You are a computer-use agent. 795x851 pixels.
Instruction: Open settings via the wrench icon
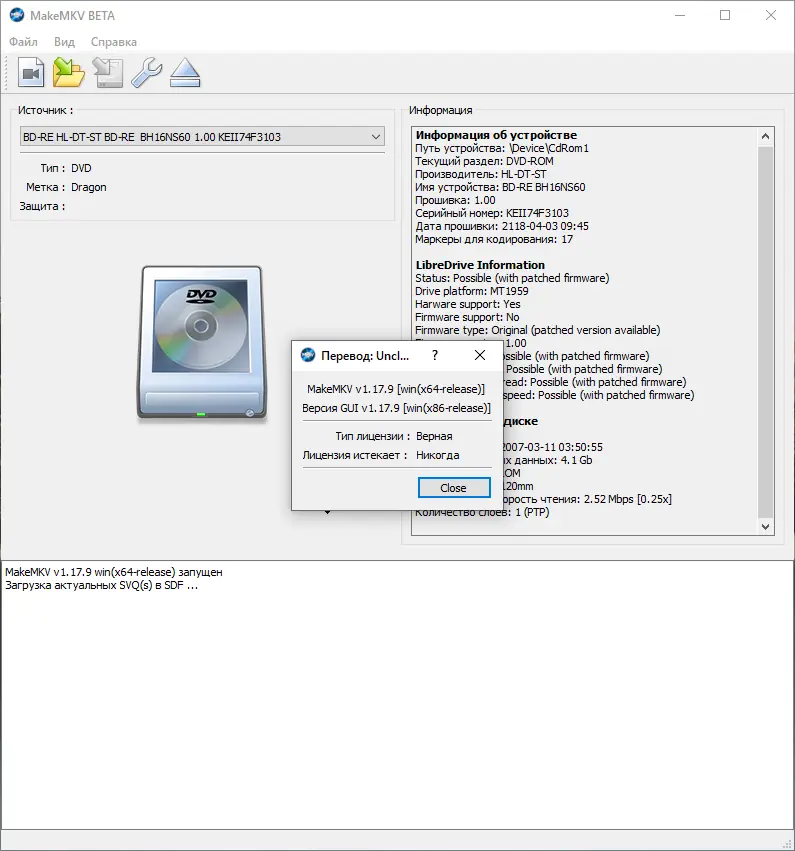click(147, 72)
